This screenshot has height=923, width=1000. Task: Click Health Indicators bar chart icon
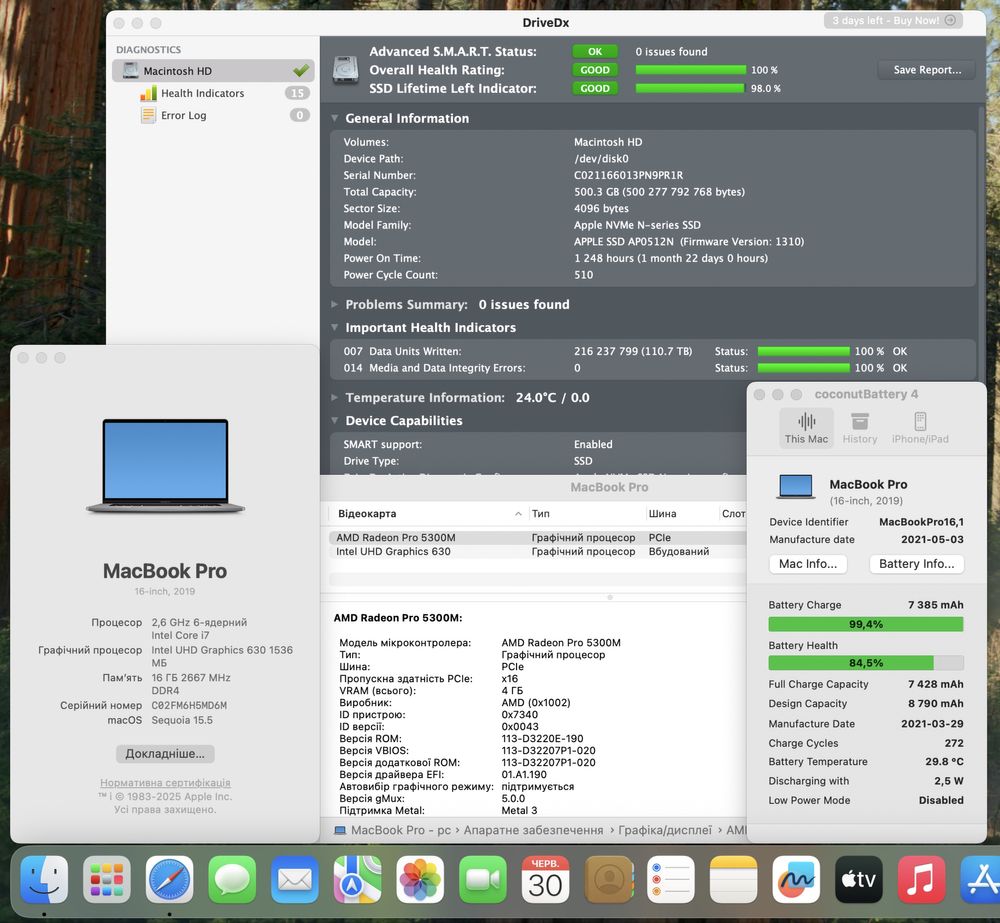click(x=148, y=93)
